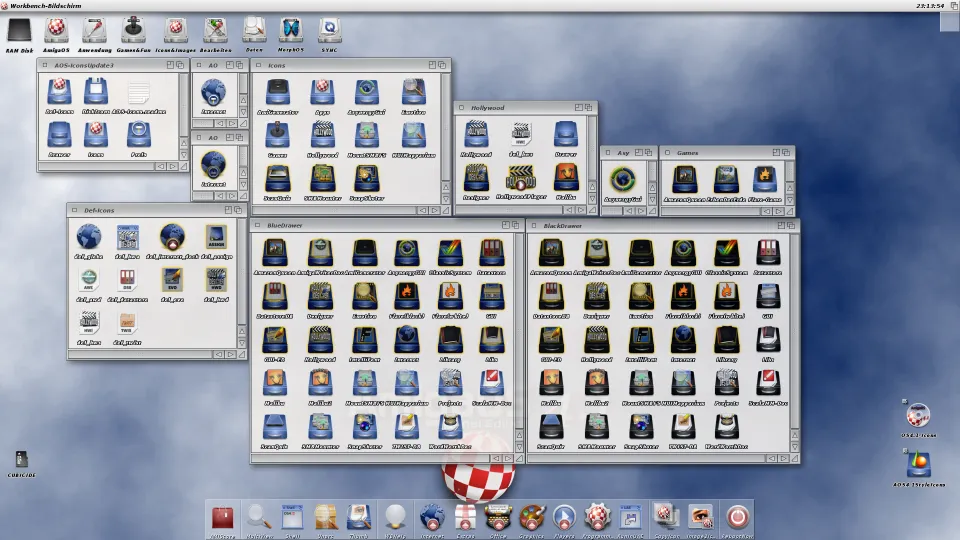Viewport: 960px width, 540px height.
Task: Click the red power icon in dock
Action: (738, 516)
